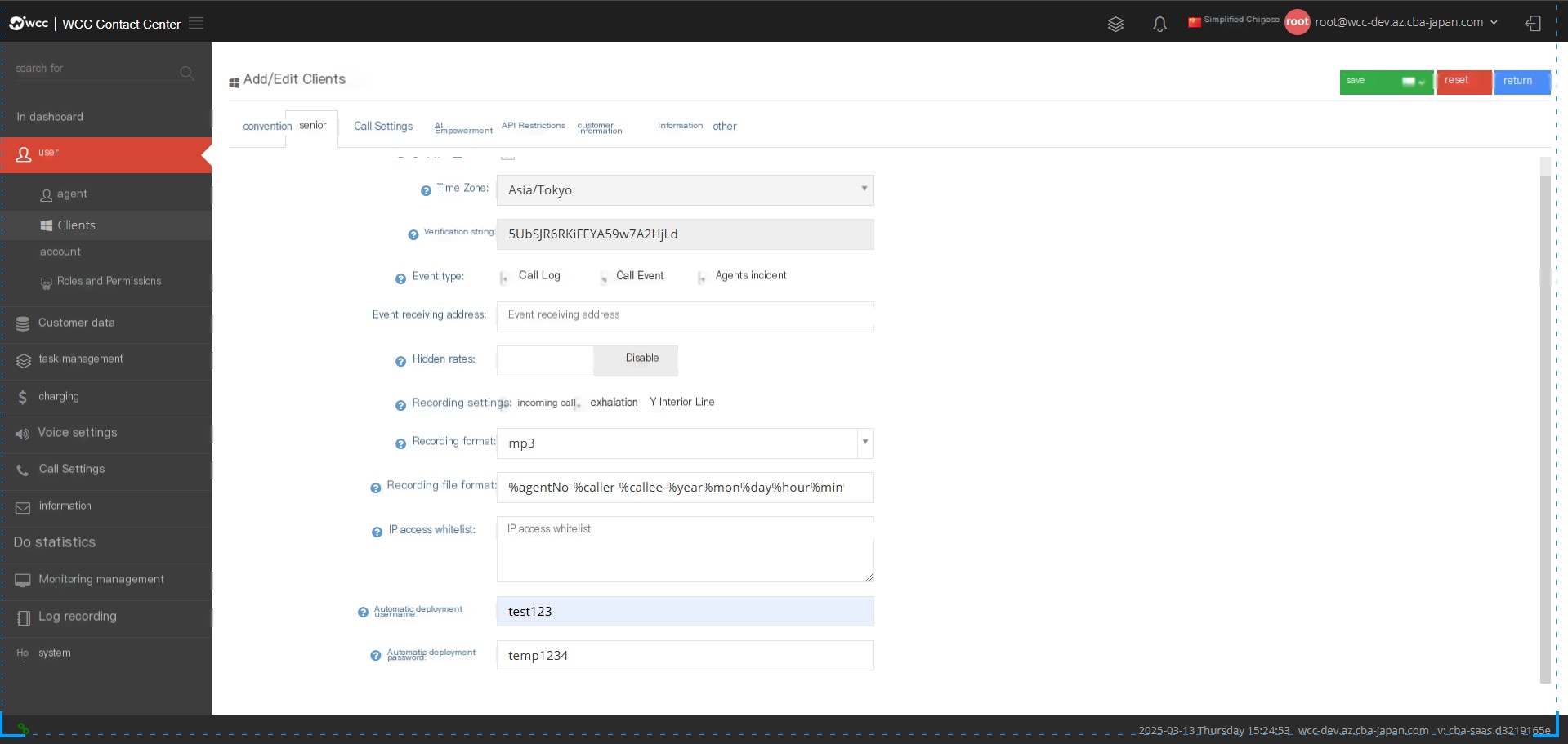This screenshot has height=744, width=1568.
Task: Click the Call Settings phone icon
Action: pos(23,470)
